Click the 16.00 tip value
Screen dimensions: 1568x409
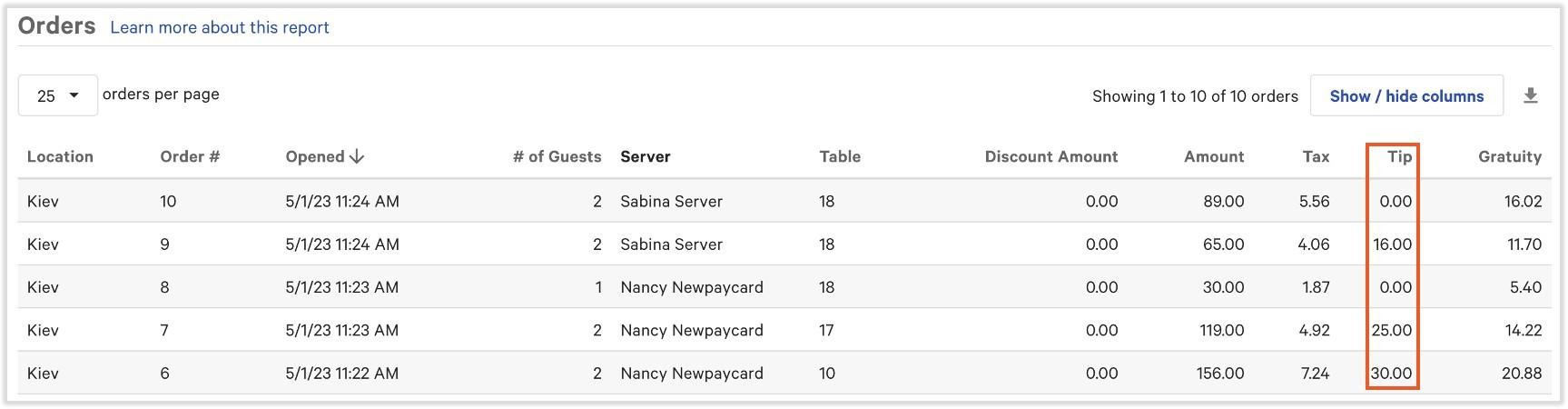pos(1392,244)
